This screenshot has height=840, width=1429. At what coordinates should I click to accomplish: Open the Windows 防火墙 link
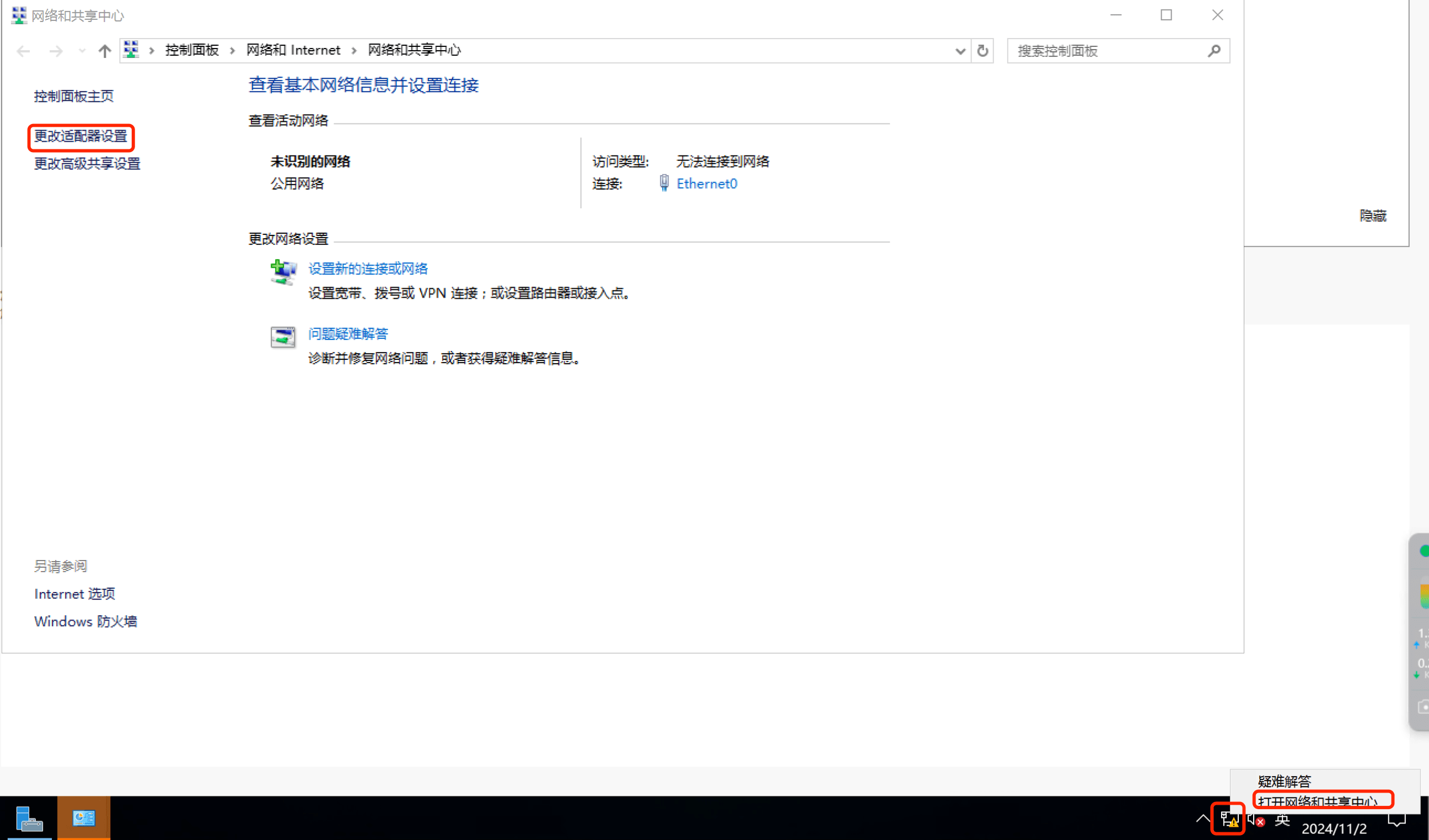[x=85, y=621]
